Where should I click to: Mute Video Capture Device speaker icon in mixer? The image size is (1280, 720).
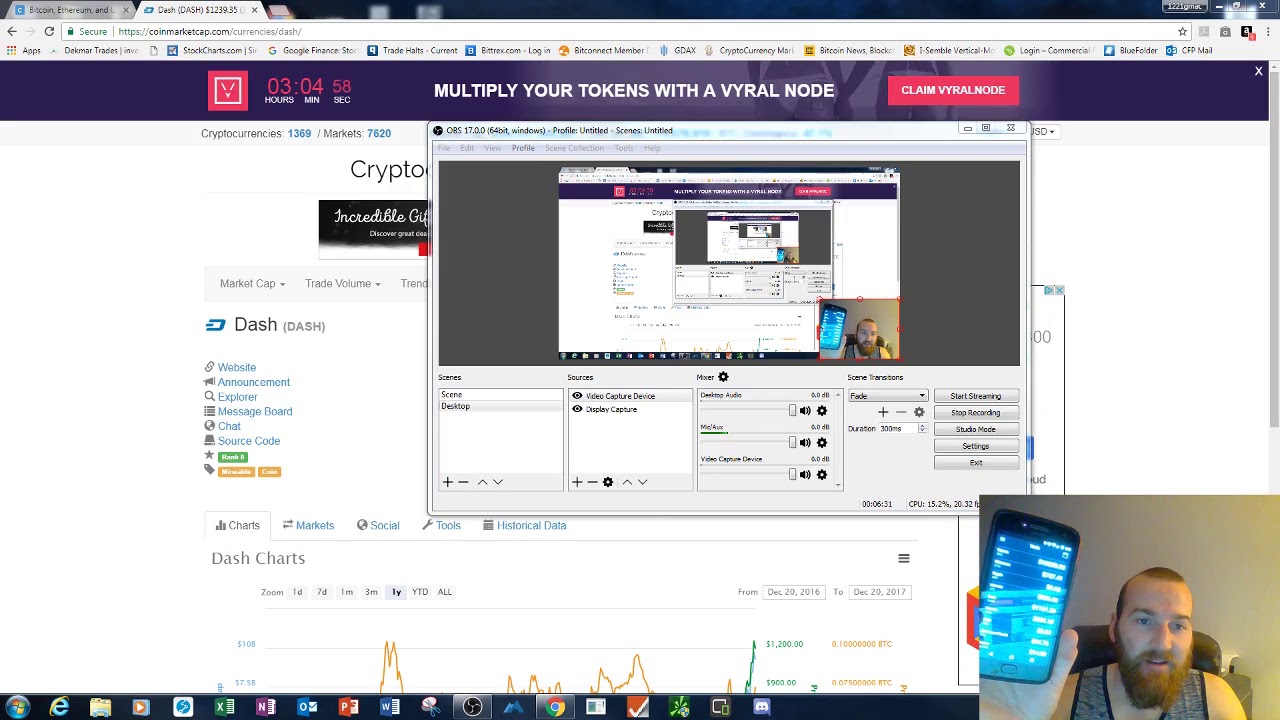tap(805, 475)
